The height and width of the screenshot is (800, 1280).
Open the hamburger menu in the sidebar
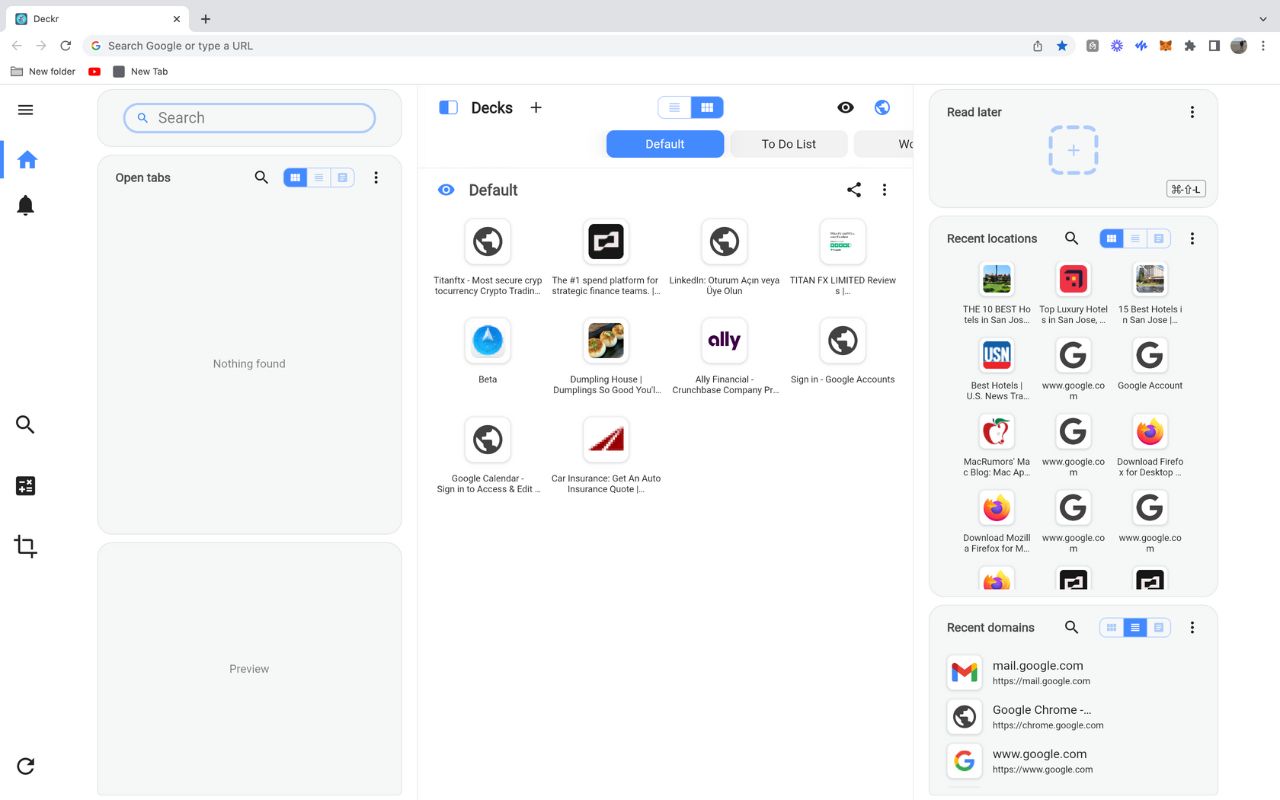[x=26, y=110]
